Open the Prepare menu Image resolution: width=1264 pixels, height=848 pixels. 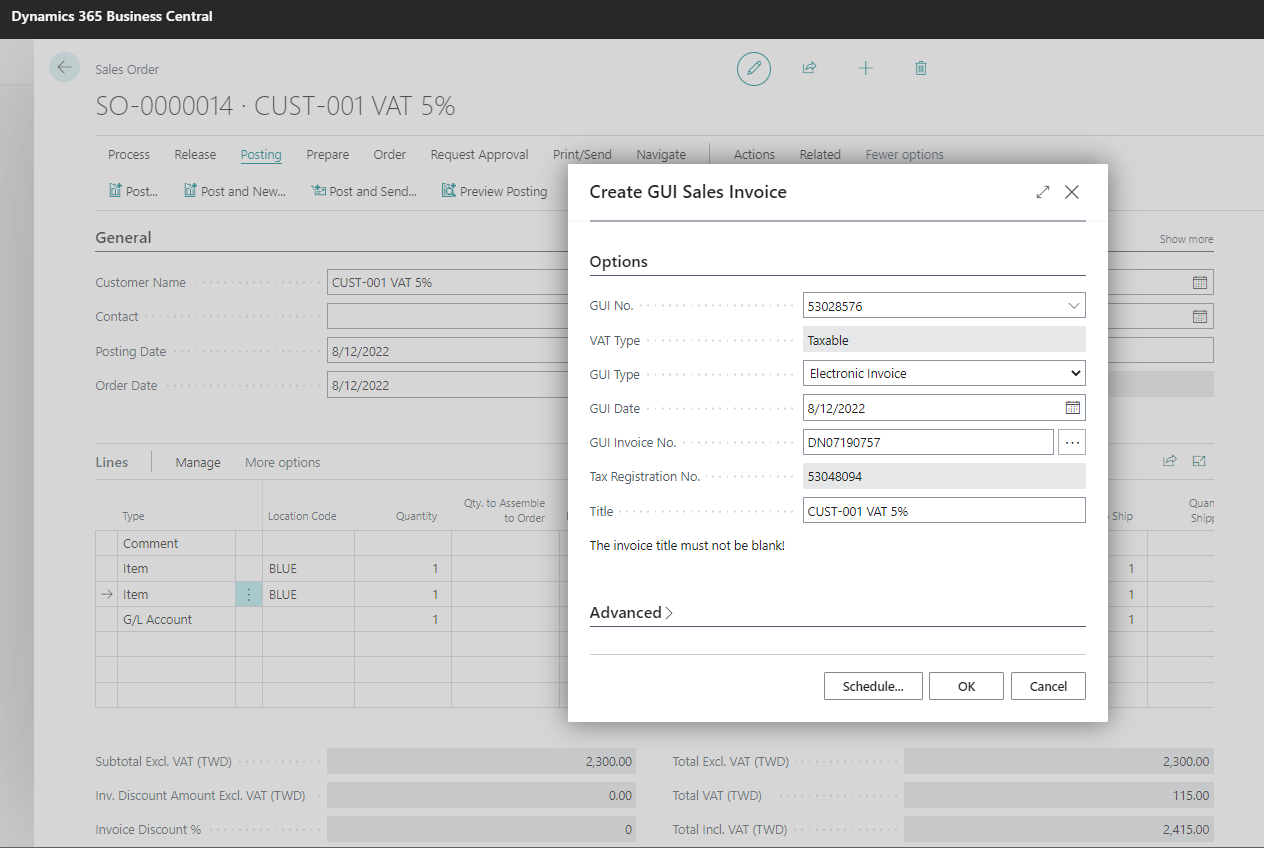coord(328,155)
